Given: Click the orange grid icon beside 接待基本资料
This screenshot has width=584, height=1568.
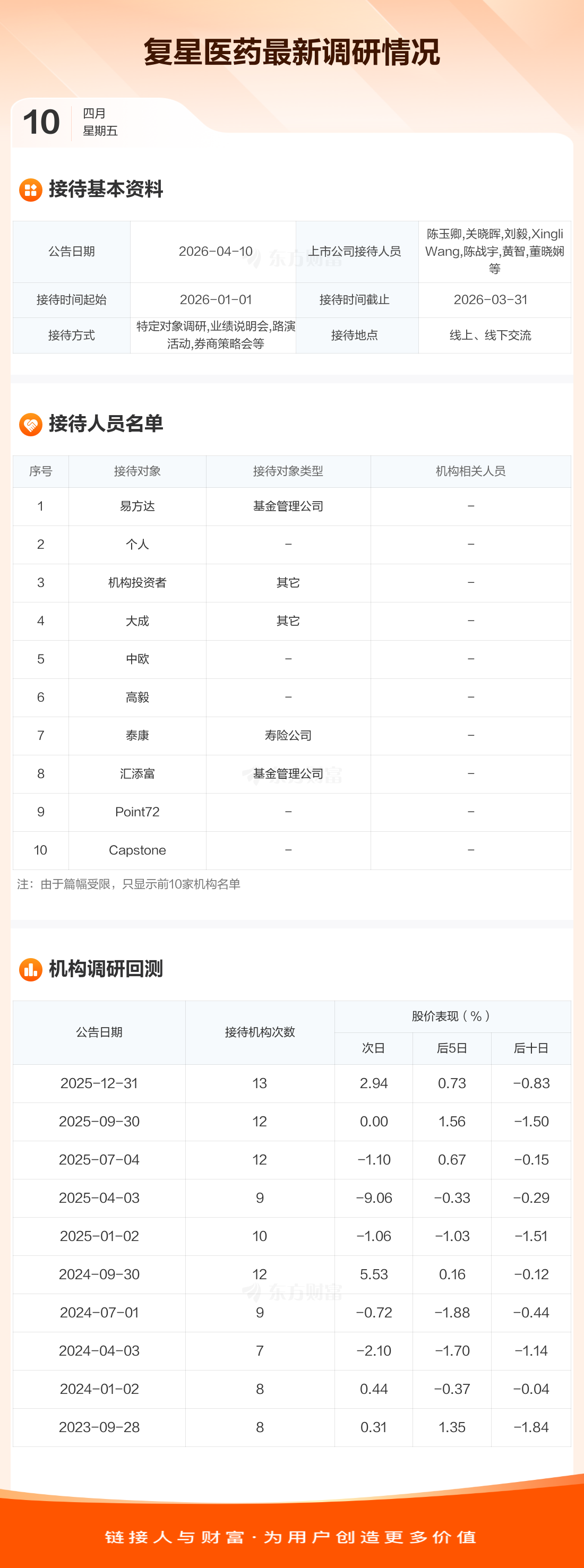Looking at the screenshot, I should point(30,190).
